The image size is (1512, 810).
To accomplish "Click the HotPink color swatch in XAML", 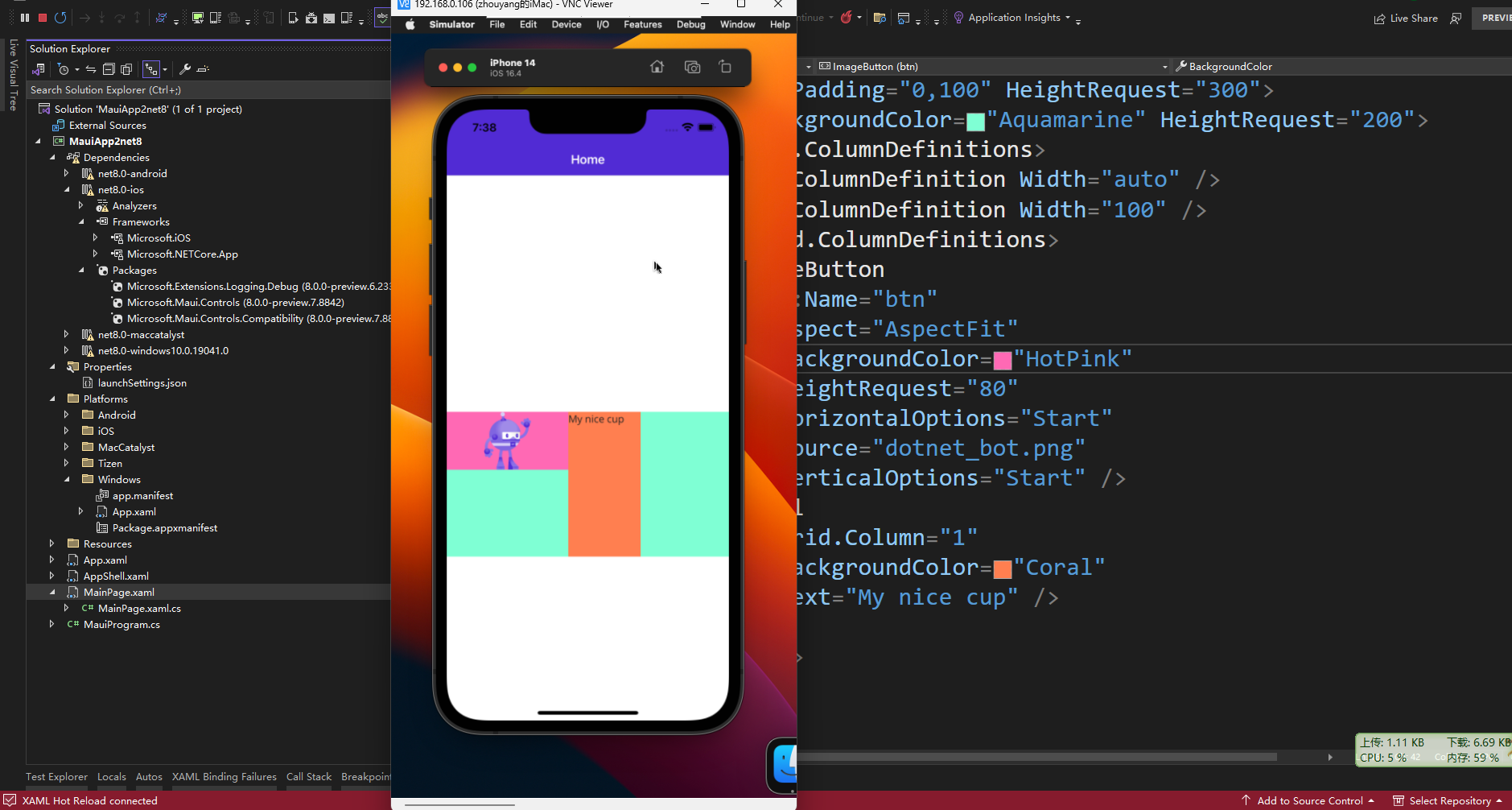I will [1003, 360].
